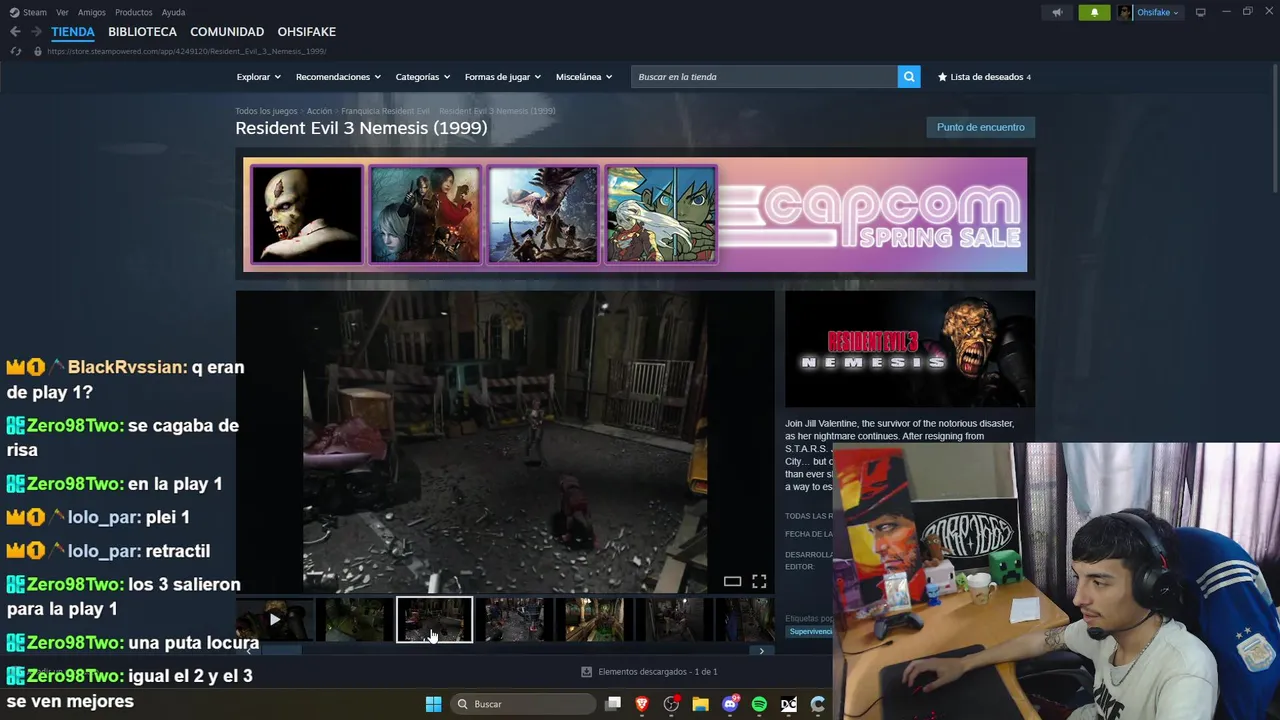
Task: Open OBS Studio from the taskbar
Action: (x=671, y=704)
